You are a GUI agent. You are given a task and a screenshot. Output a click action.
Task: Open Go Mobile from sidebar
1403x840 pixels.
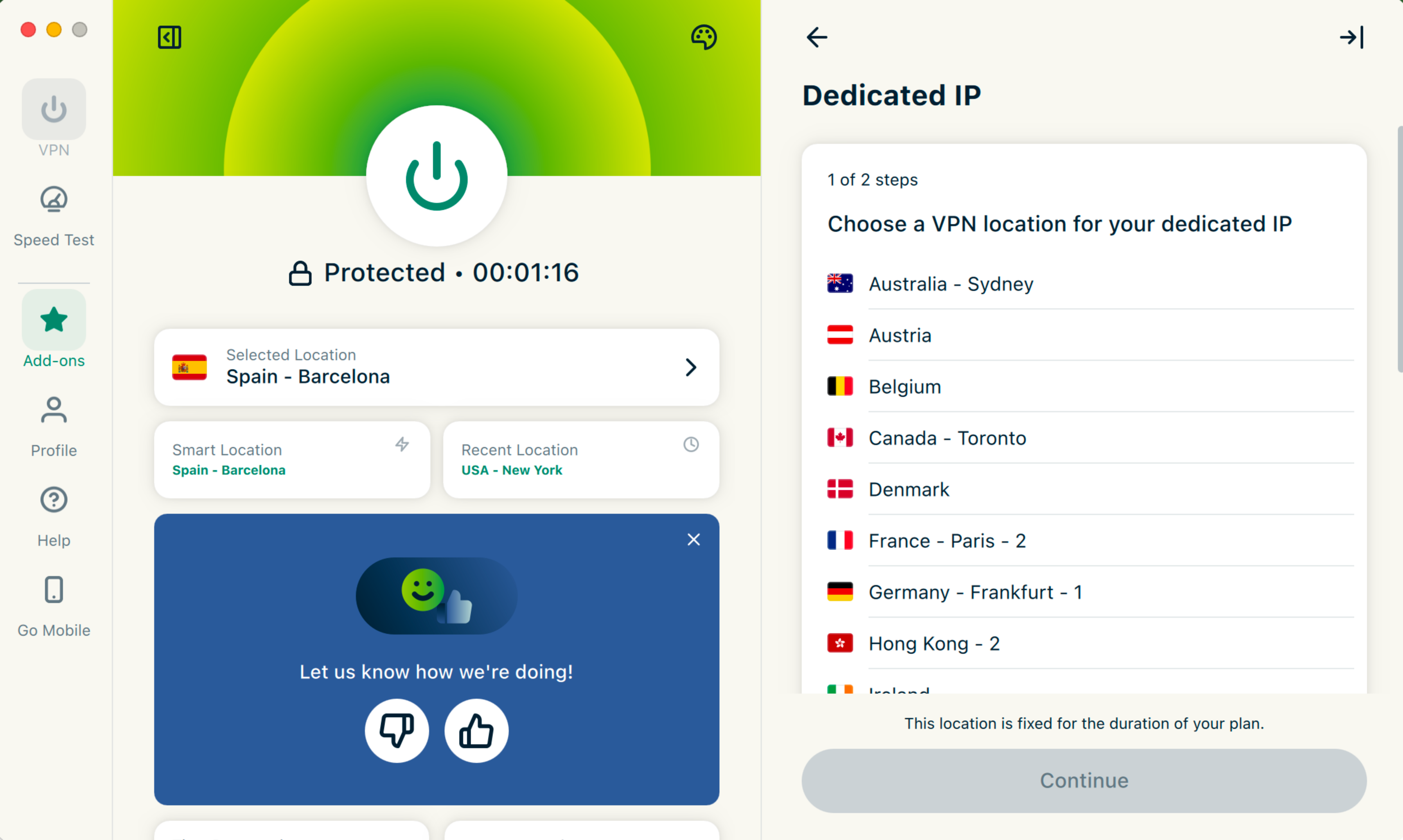[54, 606]
